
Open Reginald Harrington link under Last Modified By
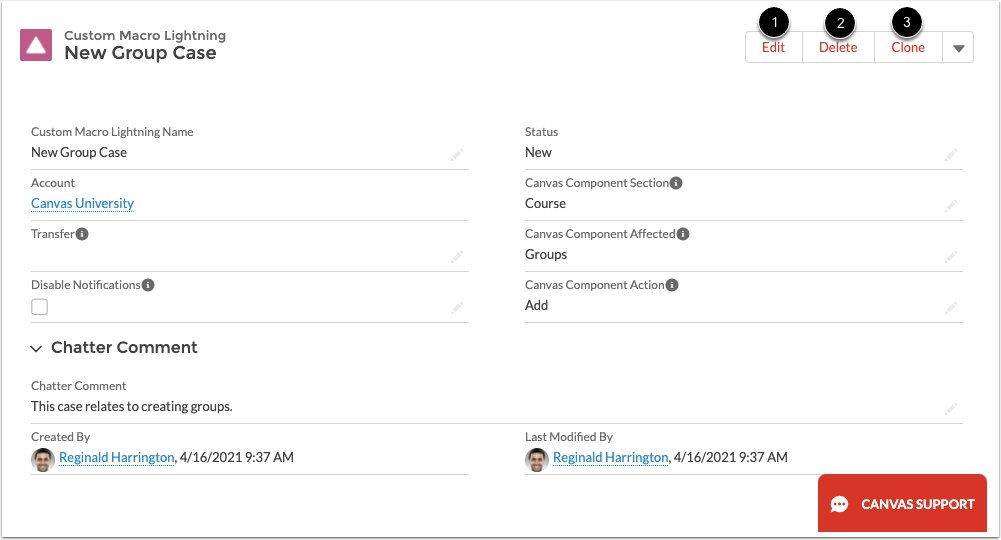coord(610,458)
